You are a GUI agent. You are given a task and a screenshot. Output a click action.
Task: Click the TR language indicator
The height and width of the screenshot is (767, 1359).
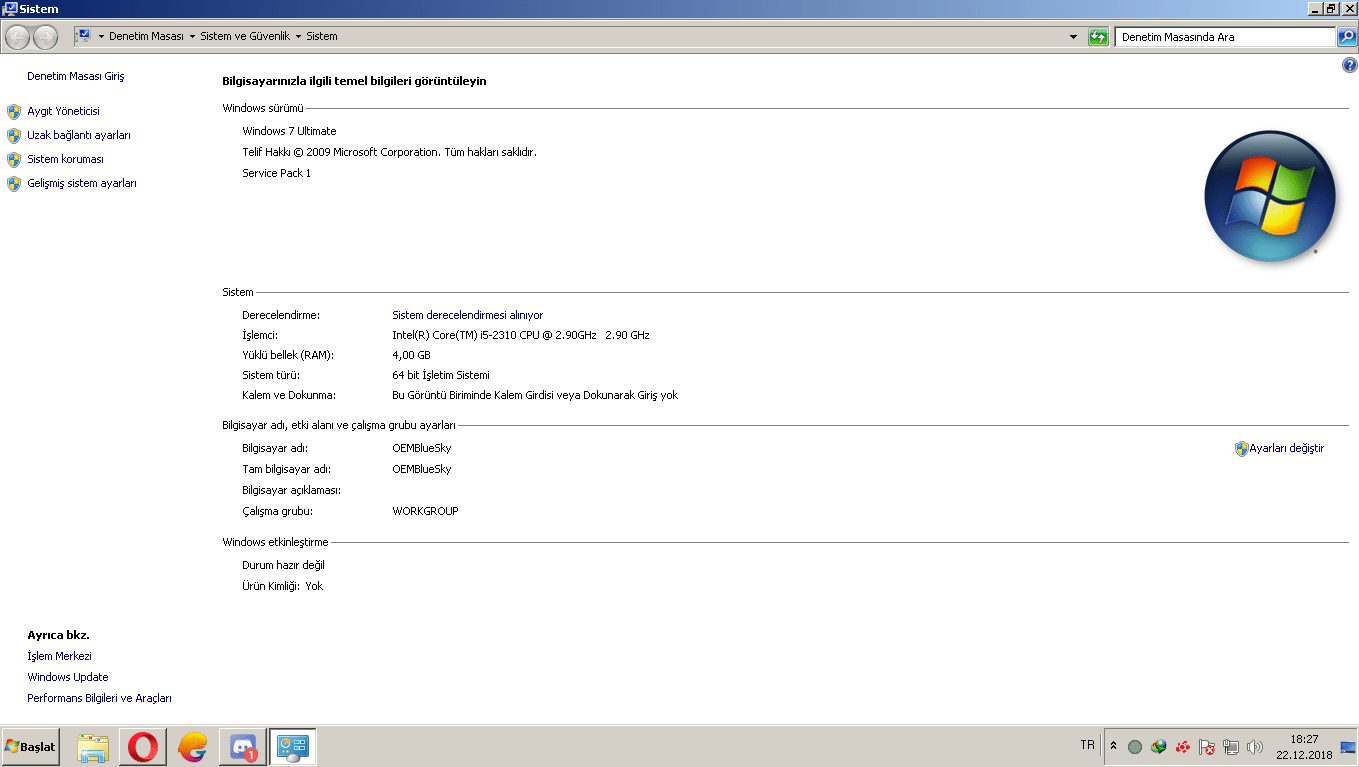1088,745
